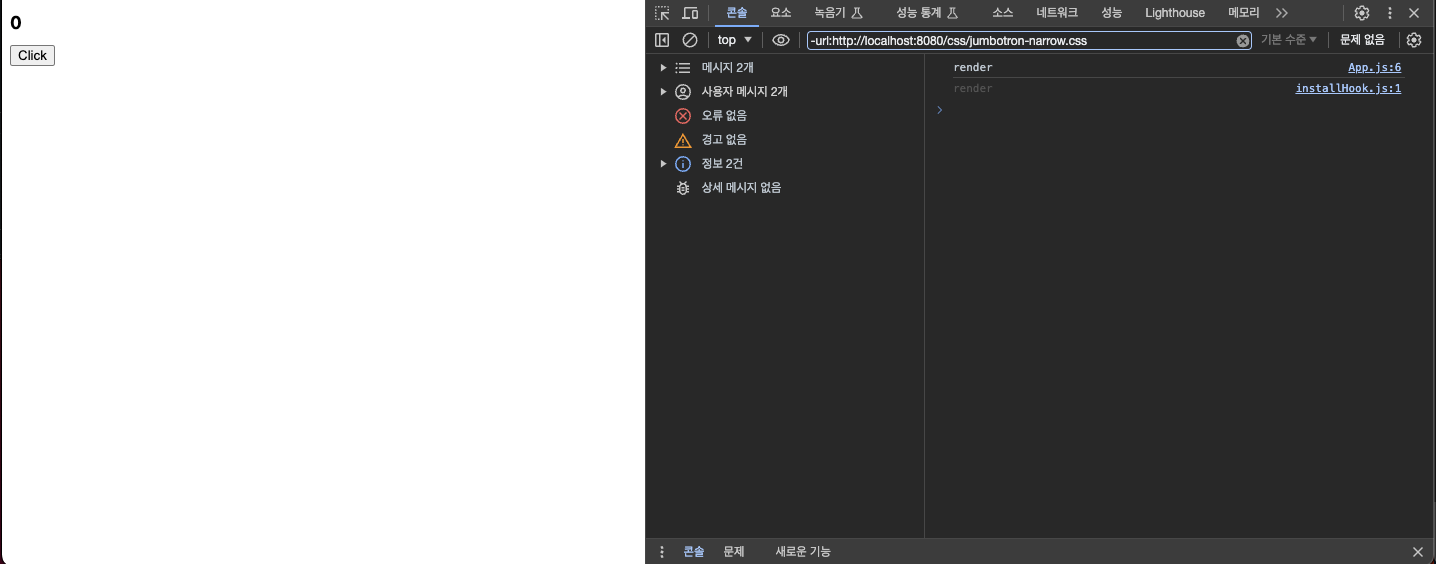Screen dimensions: 1436x564
Task: Switch to the 콘솔 tab in top bar
Action: (737, 13)
